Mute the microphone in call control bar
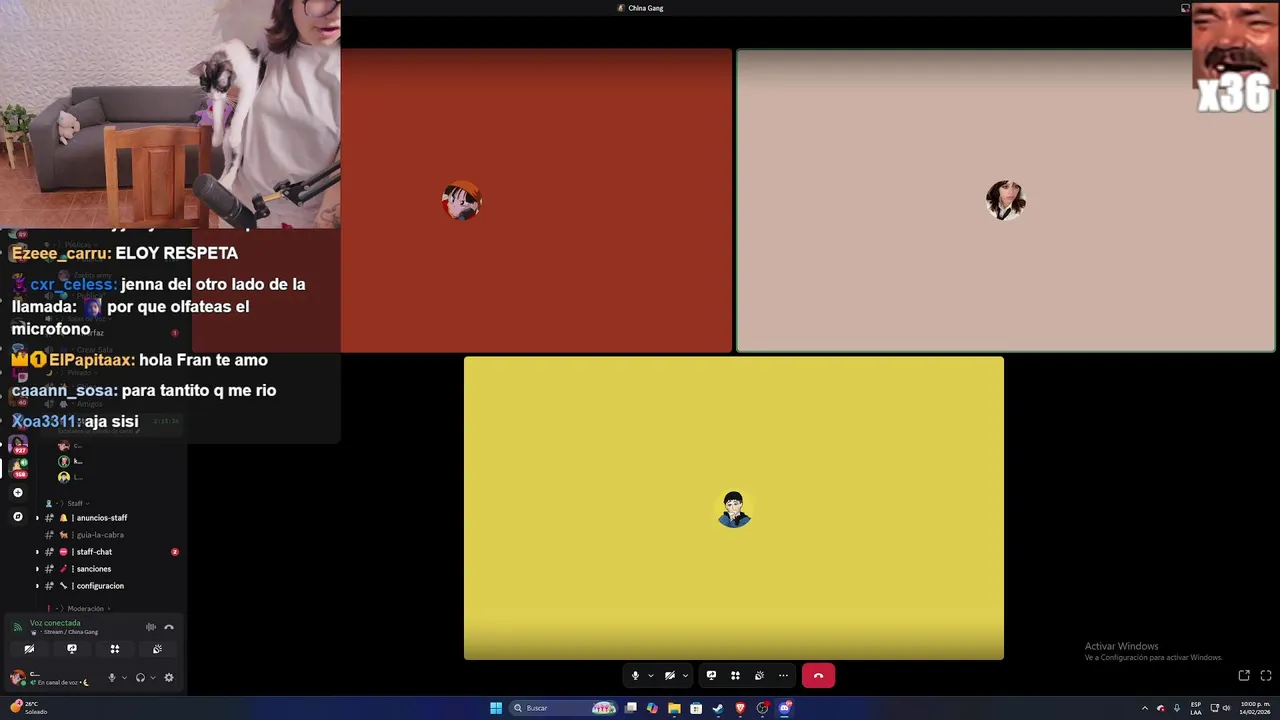The width and height of the screenshot is (1280, 720). (x=635, y=676)
